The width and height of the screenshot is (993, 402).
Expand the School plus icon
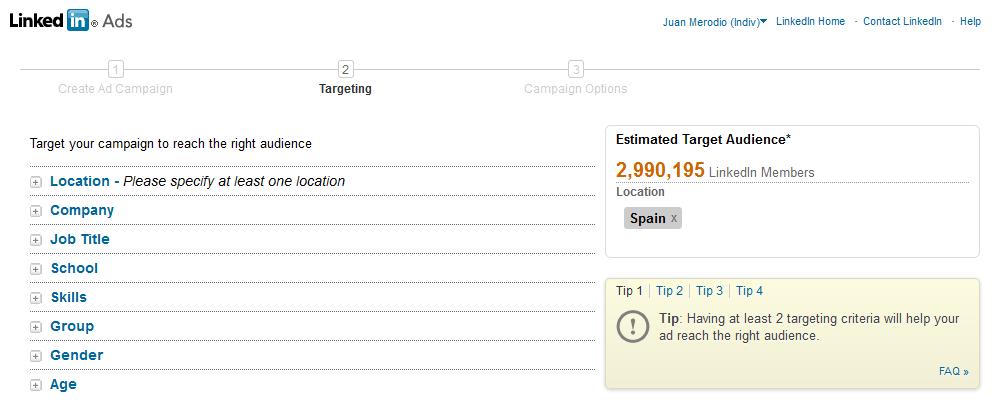pyautogui.click(x=36, y=270)
